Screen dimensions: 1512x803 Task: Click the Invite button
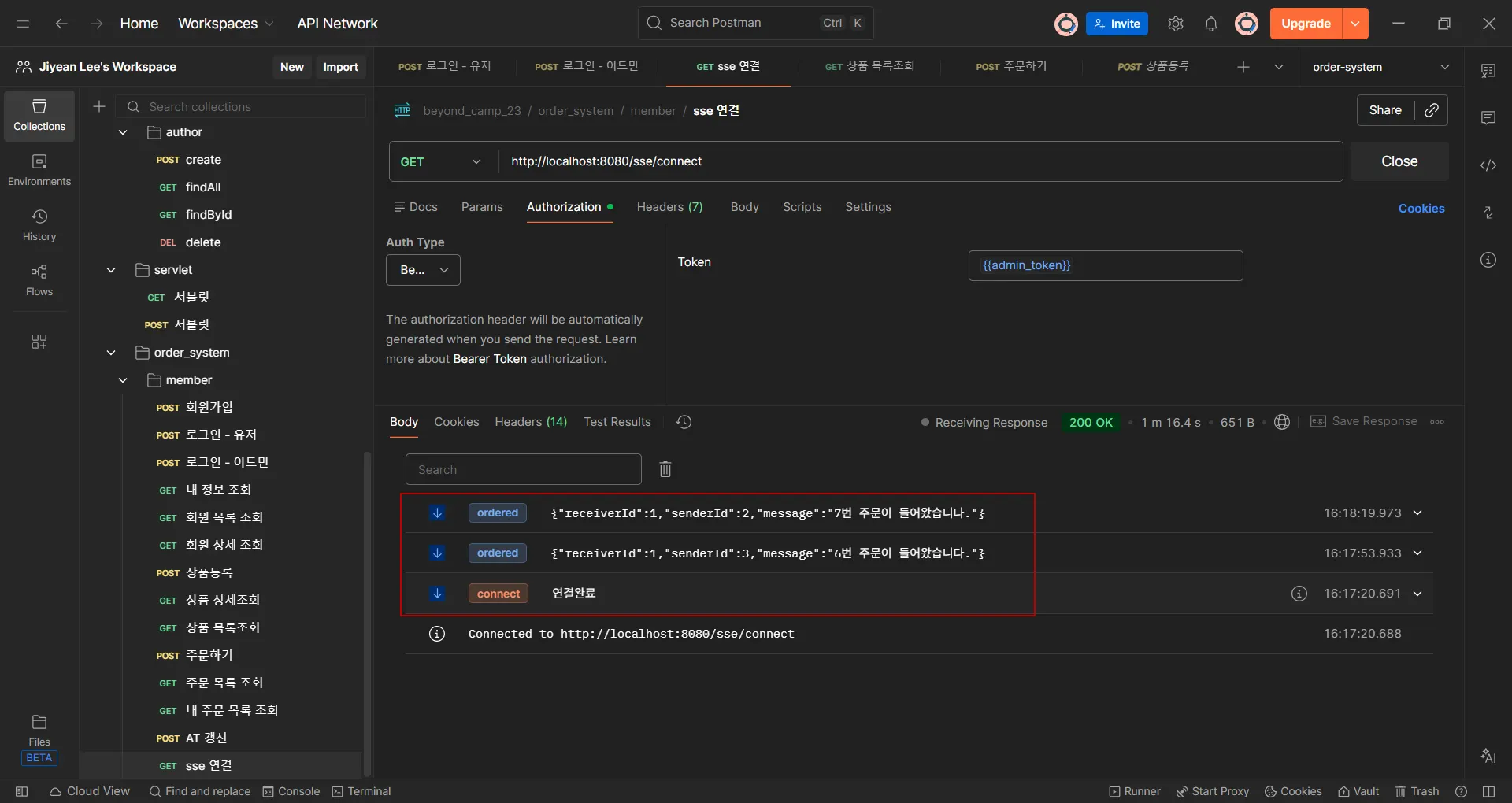click(1117, 24)
